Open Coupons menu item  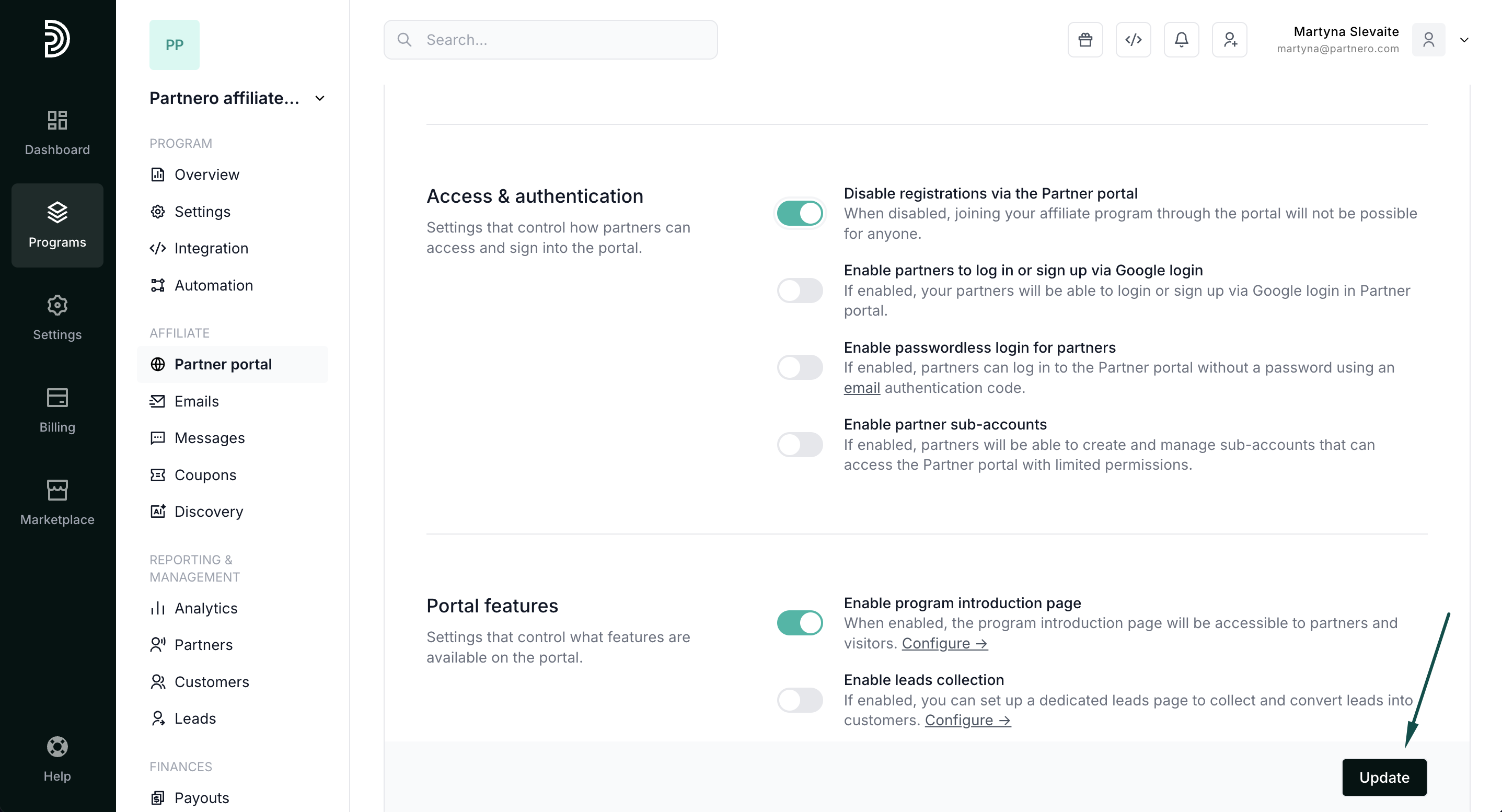pos(205,475)
